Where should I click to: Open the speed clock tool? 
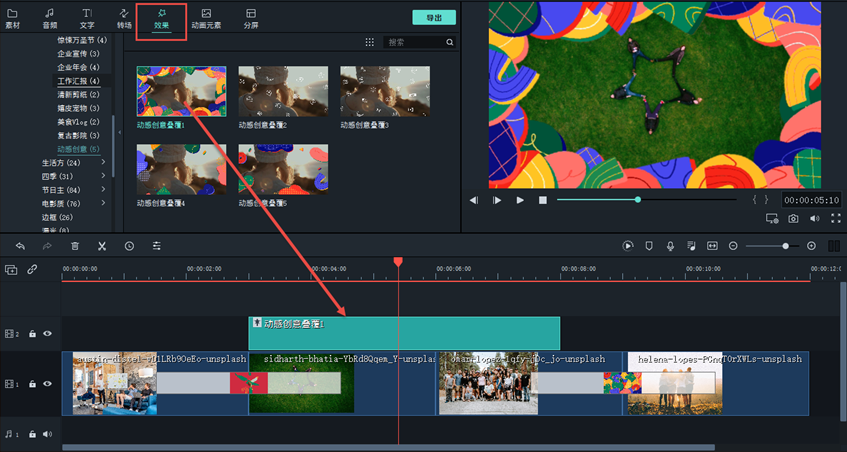pyautogui.click(x=129, y=246)
